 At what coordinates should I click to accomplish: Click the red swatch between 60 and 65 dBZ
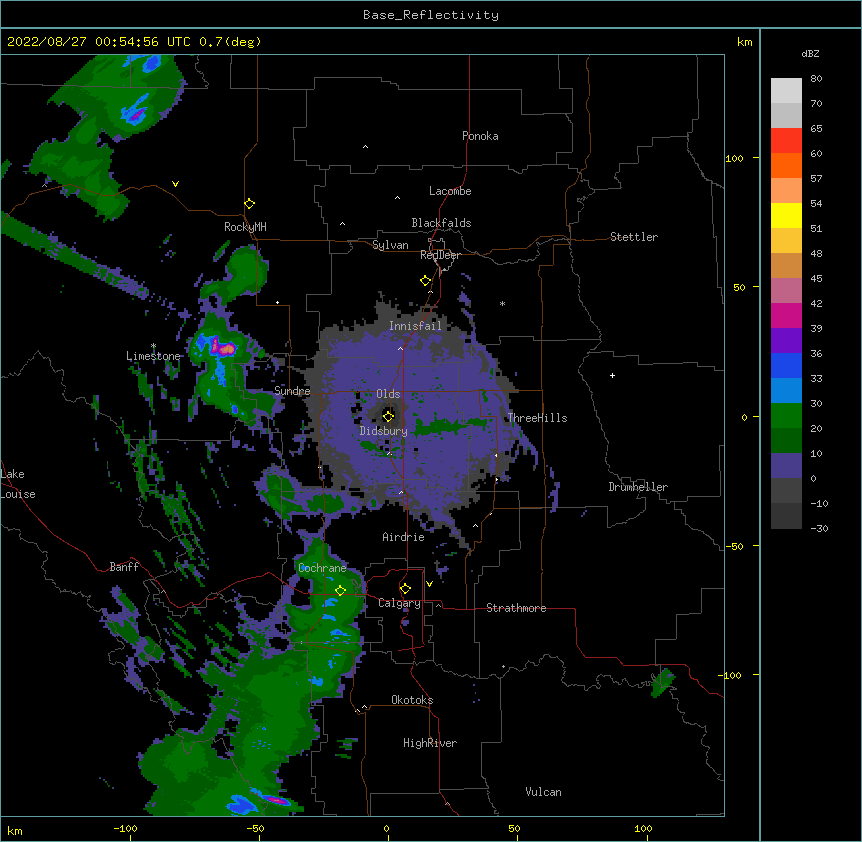point(786,140)
